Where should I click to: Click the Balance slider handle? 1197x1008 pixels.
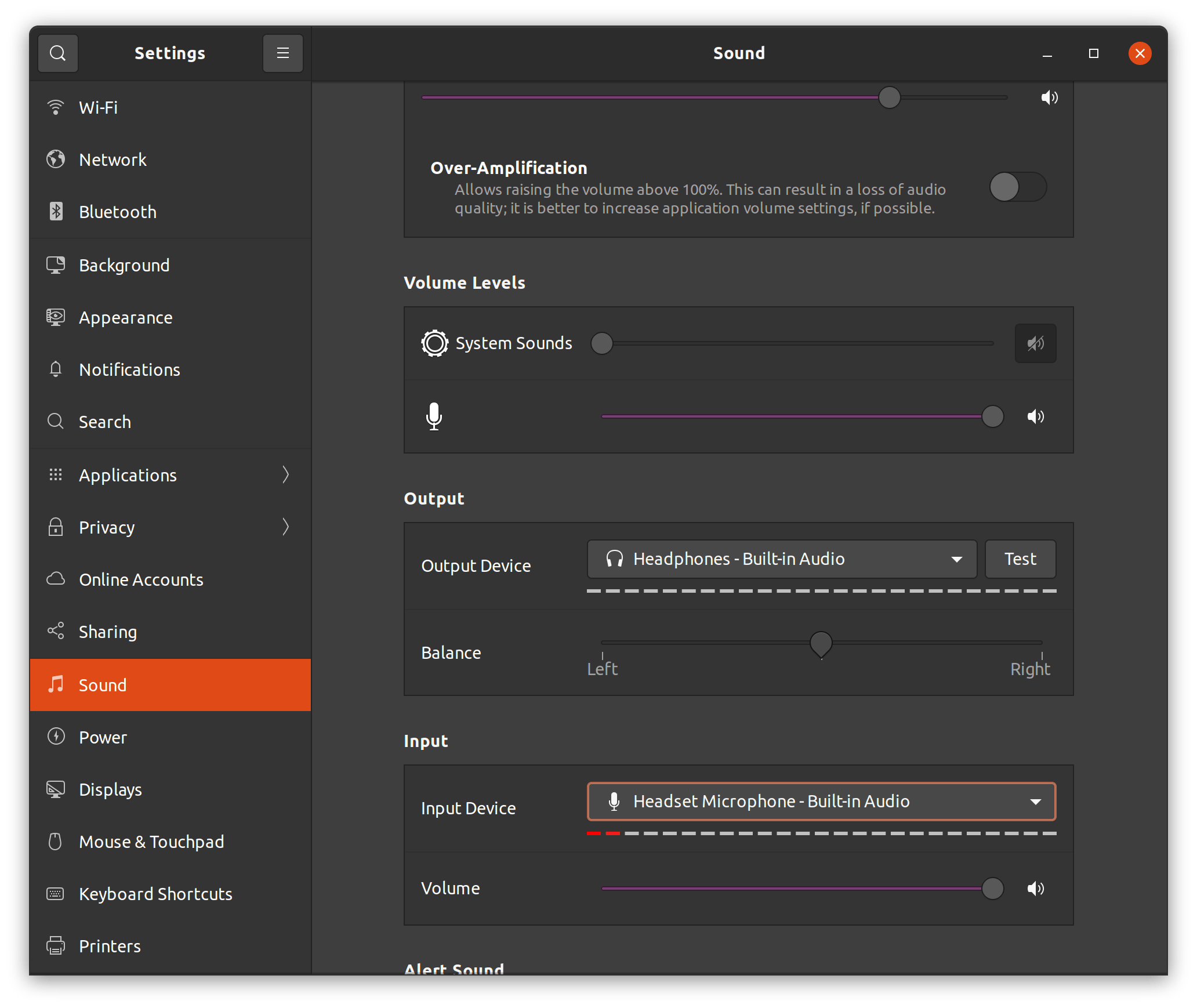click(821, 644)
